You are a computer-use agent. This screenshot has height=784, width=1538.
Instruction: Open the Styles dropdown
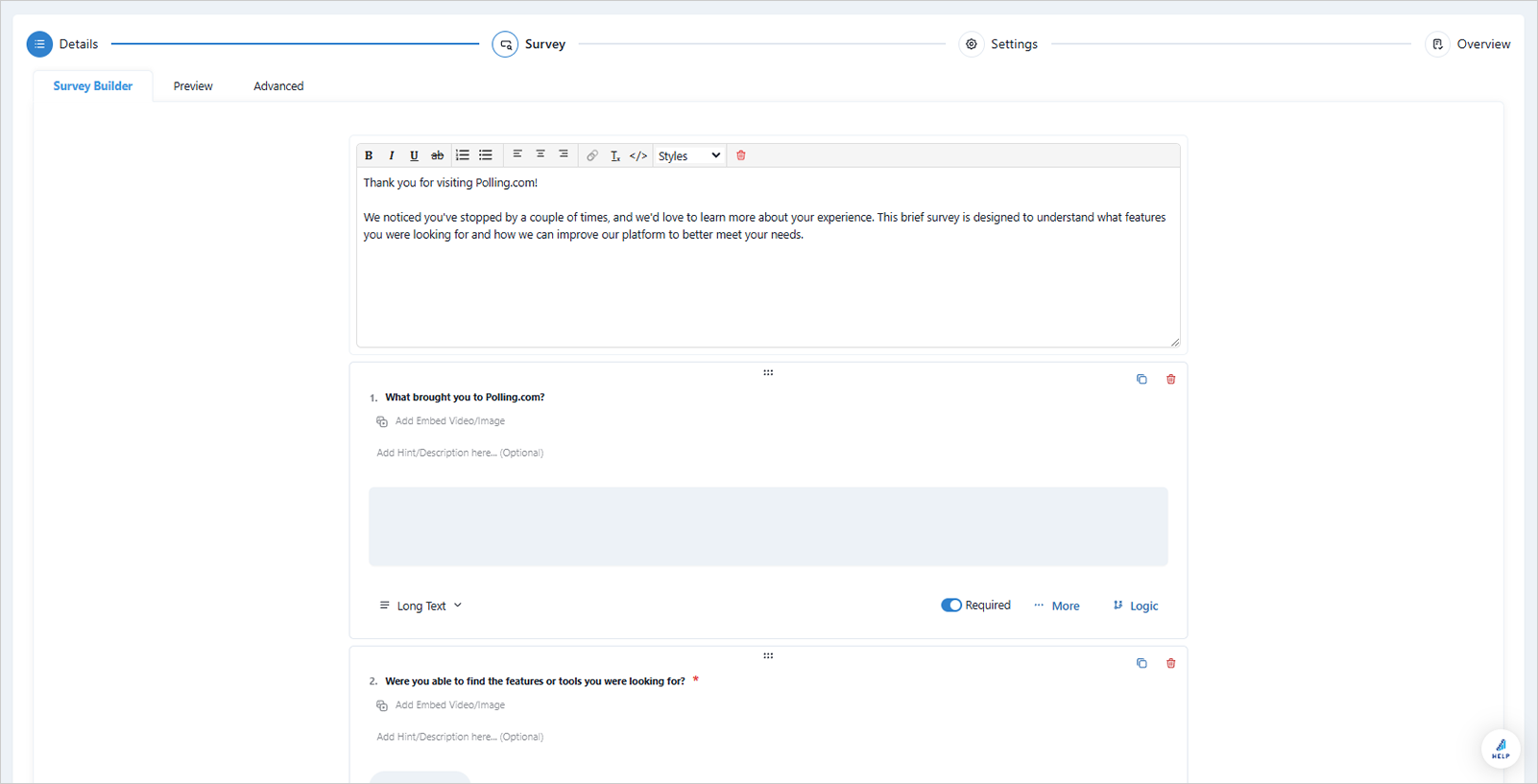689,155
